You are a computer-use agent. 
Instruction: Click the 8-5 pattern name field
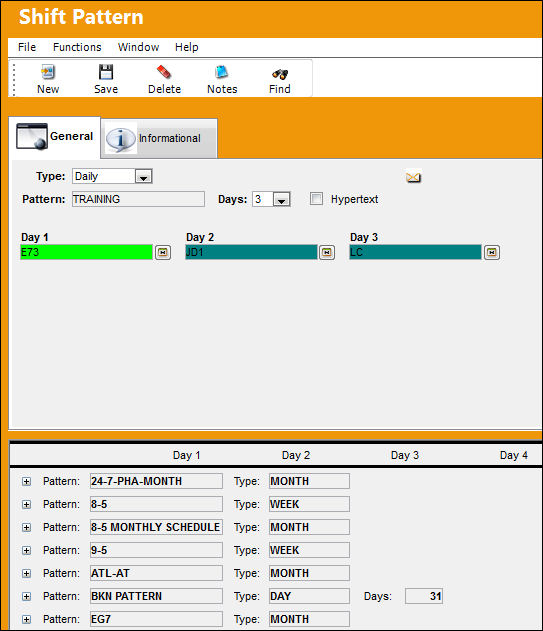(156, 504)
